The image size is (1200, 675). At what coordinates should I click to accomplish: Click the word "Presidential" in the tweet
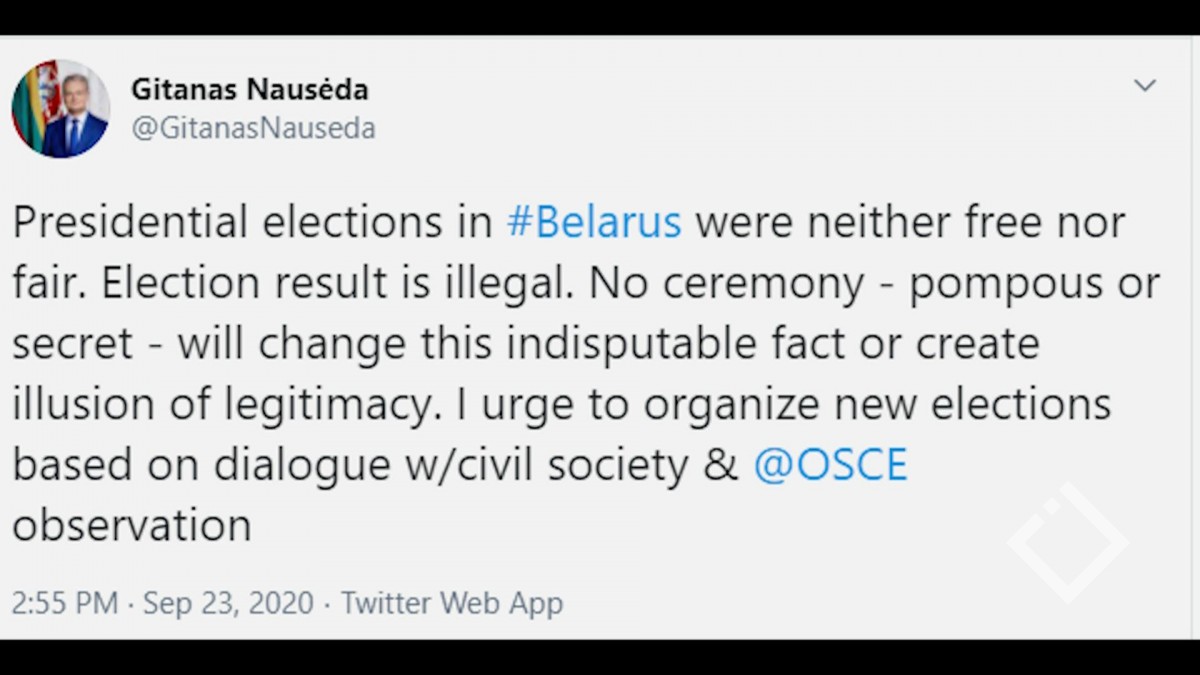131,222
